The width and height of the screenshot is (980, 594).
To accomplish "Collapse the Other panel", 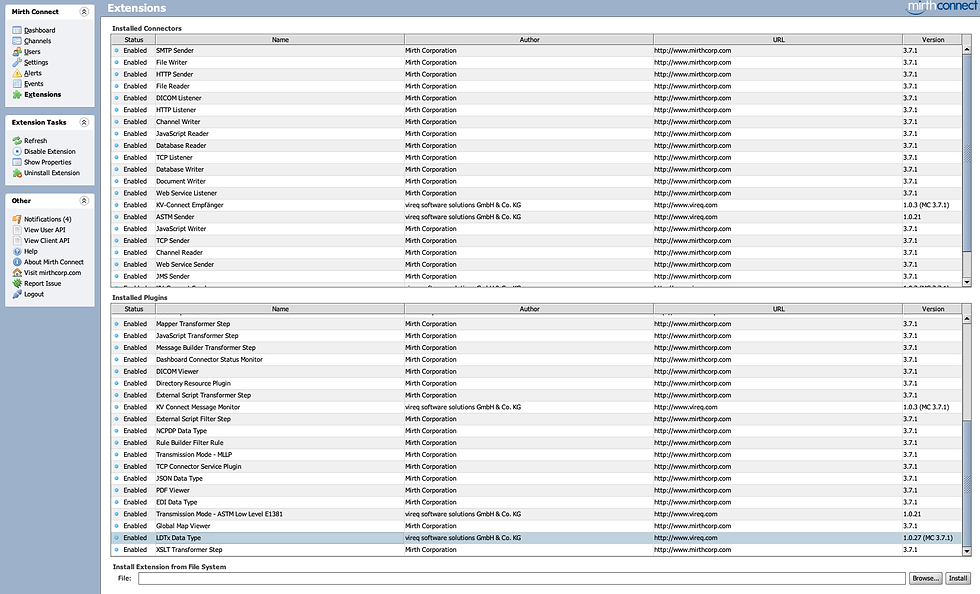I will tap(84, 201).
